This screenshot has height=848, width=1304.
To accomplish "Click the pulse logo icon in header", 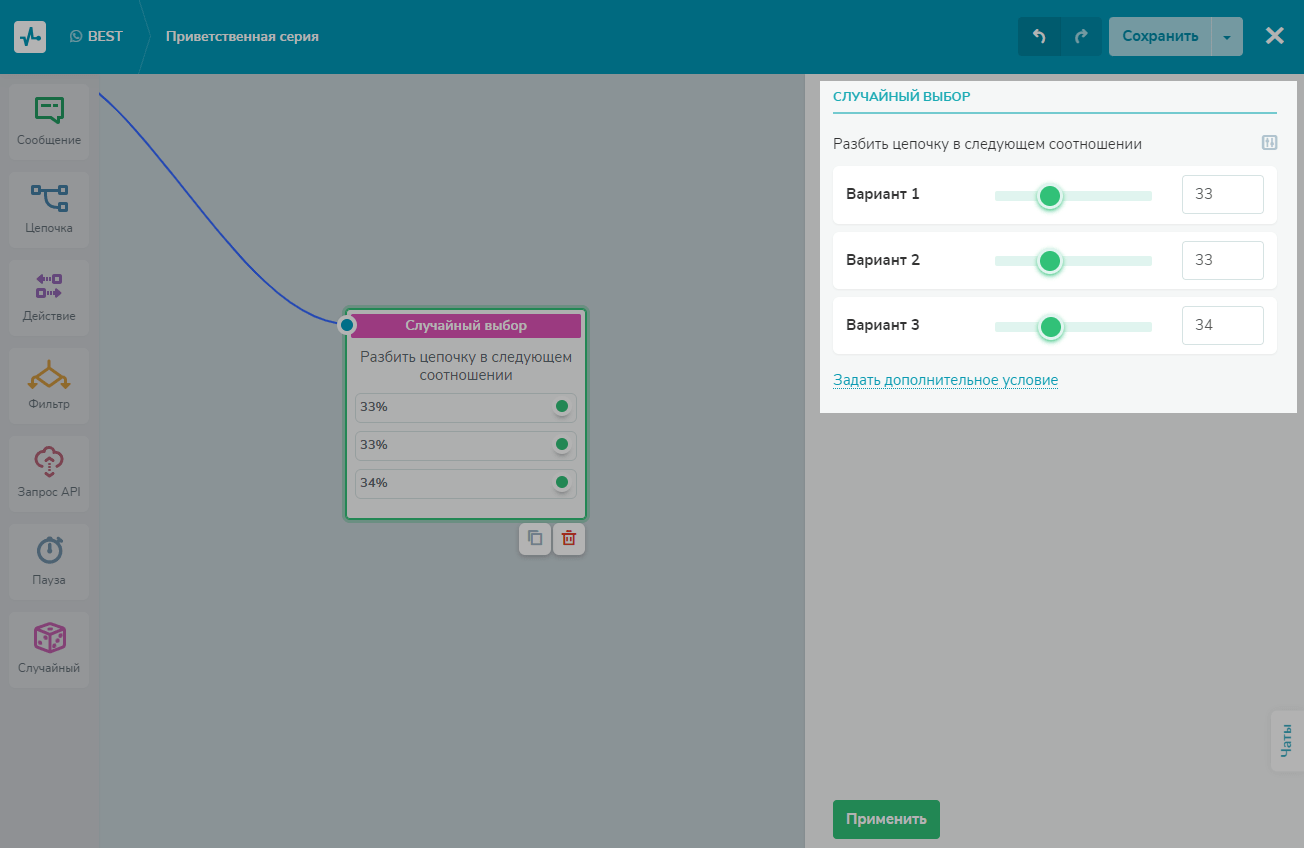I will [30, 37].
